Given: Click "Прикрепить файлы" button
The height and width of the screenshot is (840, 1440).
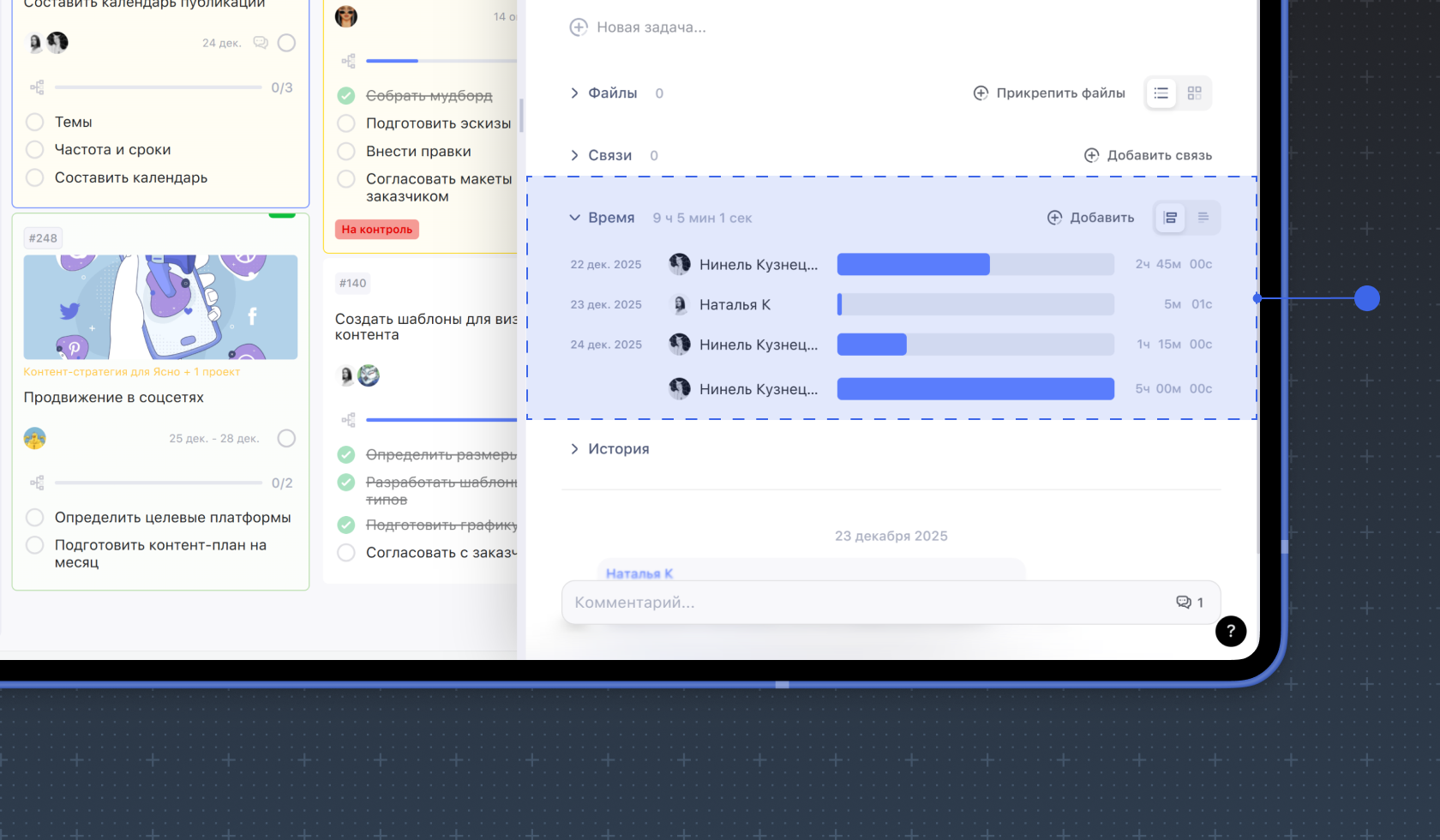Looking at the screenshot, I should coord(1049,93).
